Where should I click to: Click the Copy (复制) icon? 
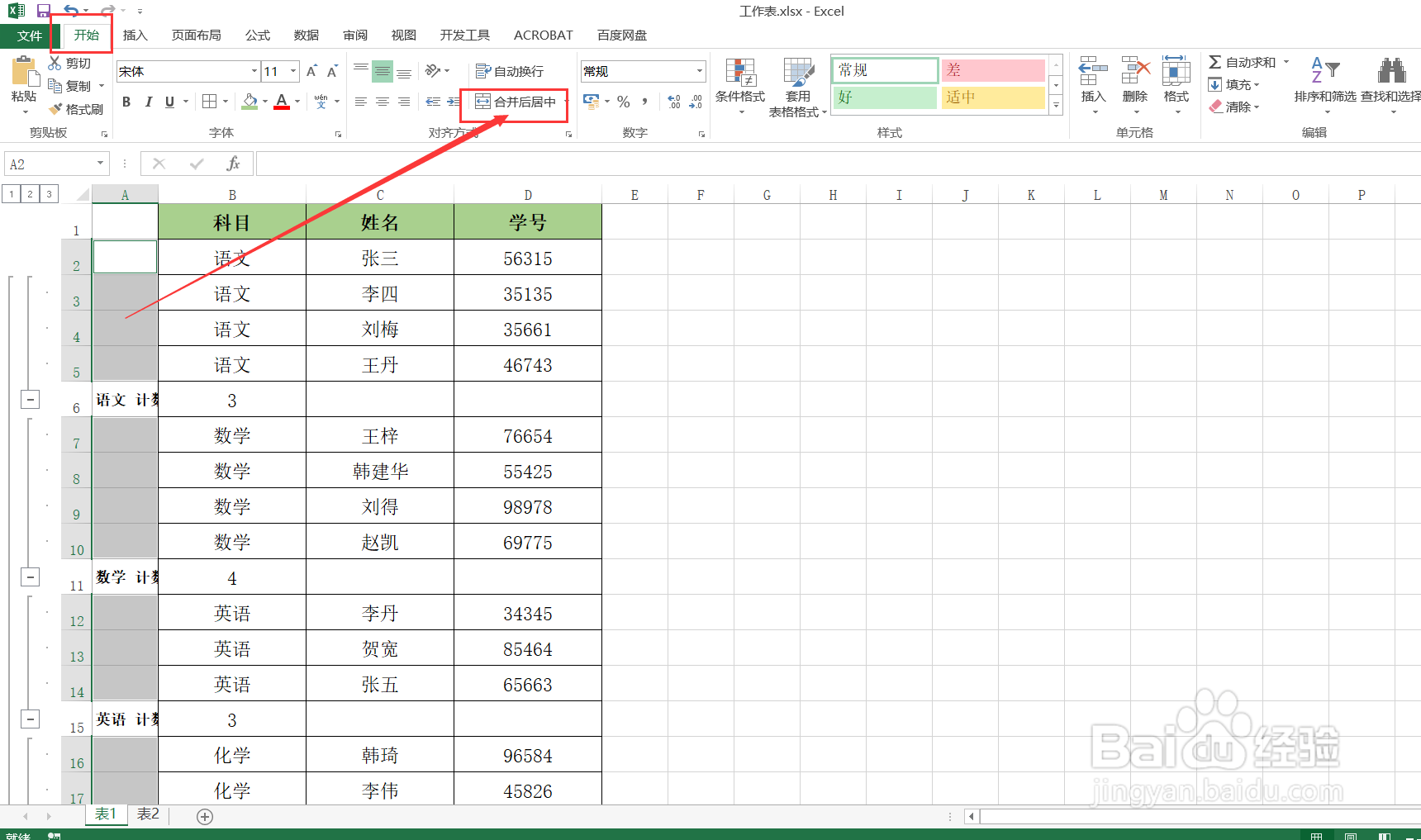click(x=55, y=86)
